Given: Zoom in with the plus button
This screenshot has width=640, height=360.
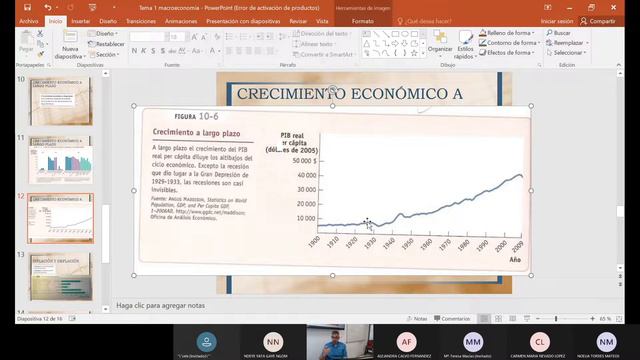Looking at the screenshot, I should tap(592, 318).
